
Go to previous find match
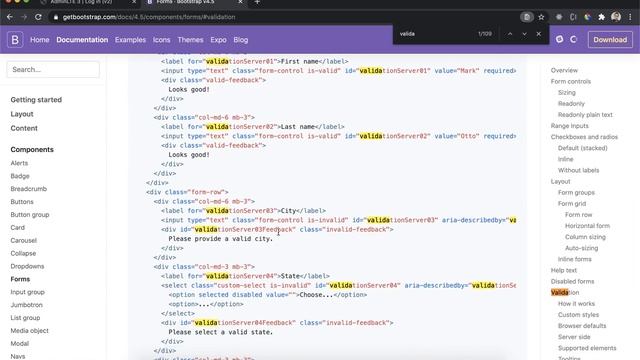(x=510, y=34)
